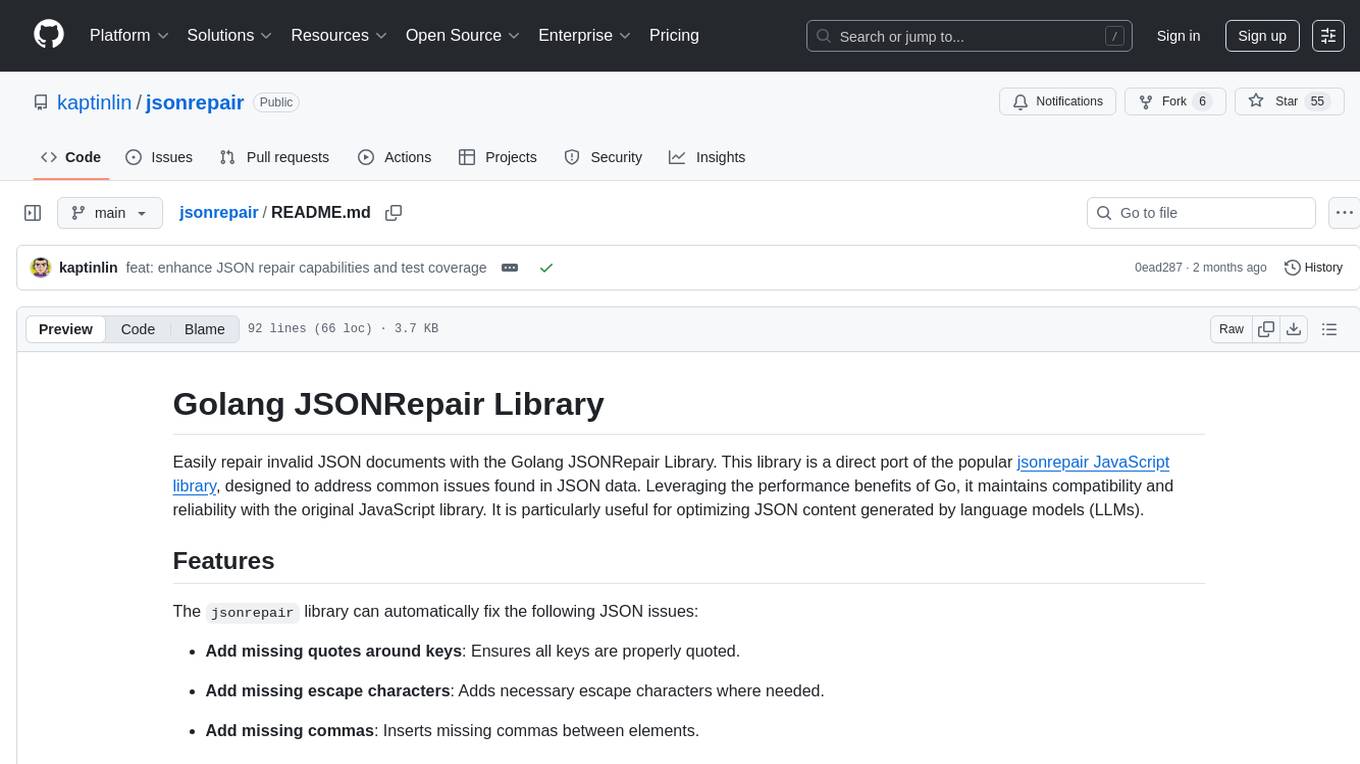The image size is (1360, 764).
Task: Open Notifications for this repository
Action: tap(1058, 101)
